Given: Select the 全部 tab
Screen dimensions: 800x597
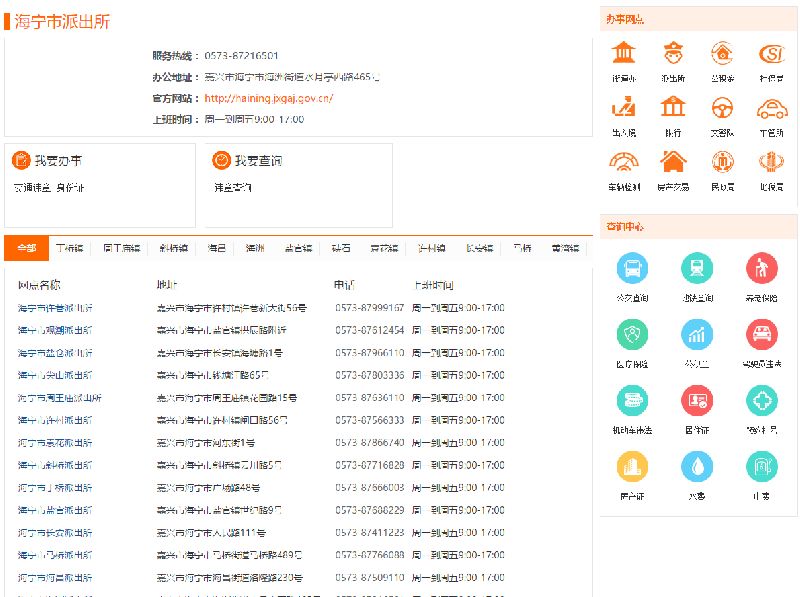Looking at the screenshot, I should (26, 248).
